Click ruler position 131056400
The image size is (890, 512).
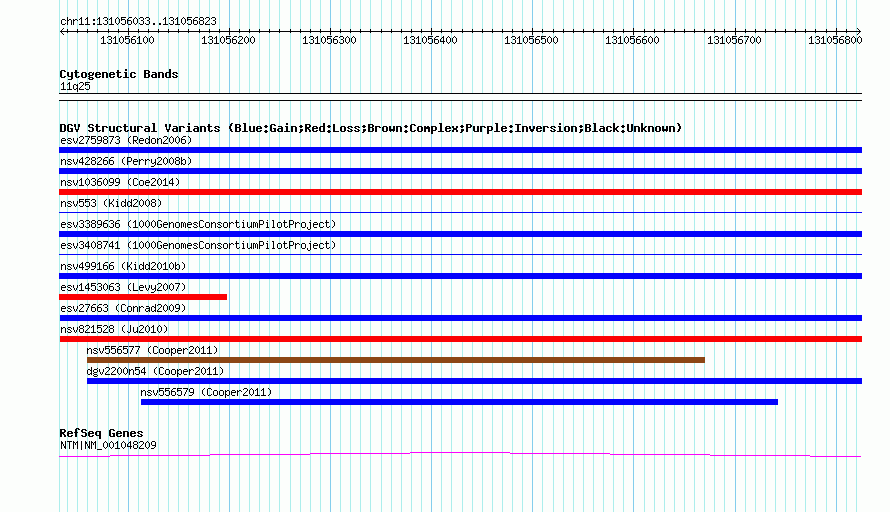[430, 40]
